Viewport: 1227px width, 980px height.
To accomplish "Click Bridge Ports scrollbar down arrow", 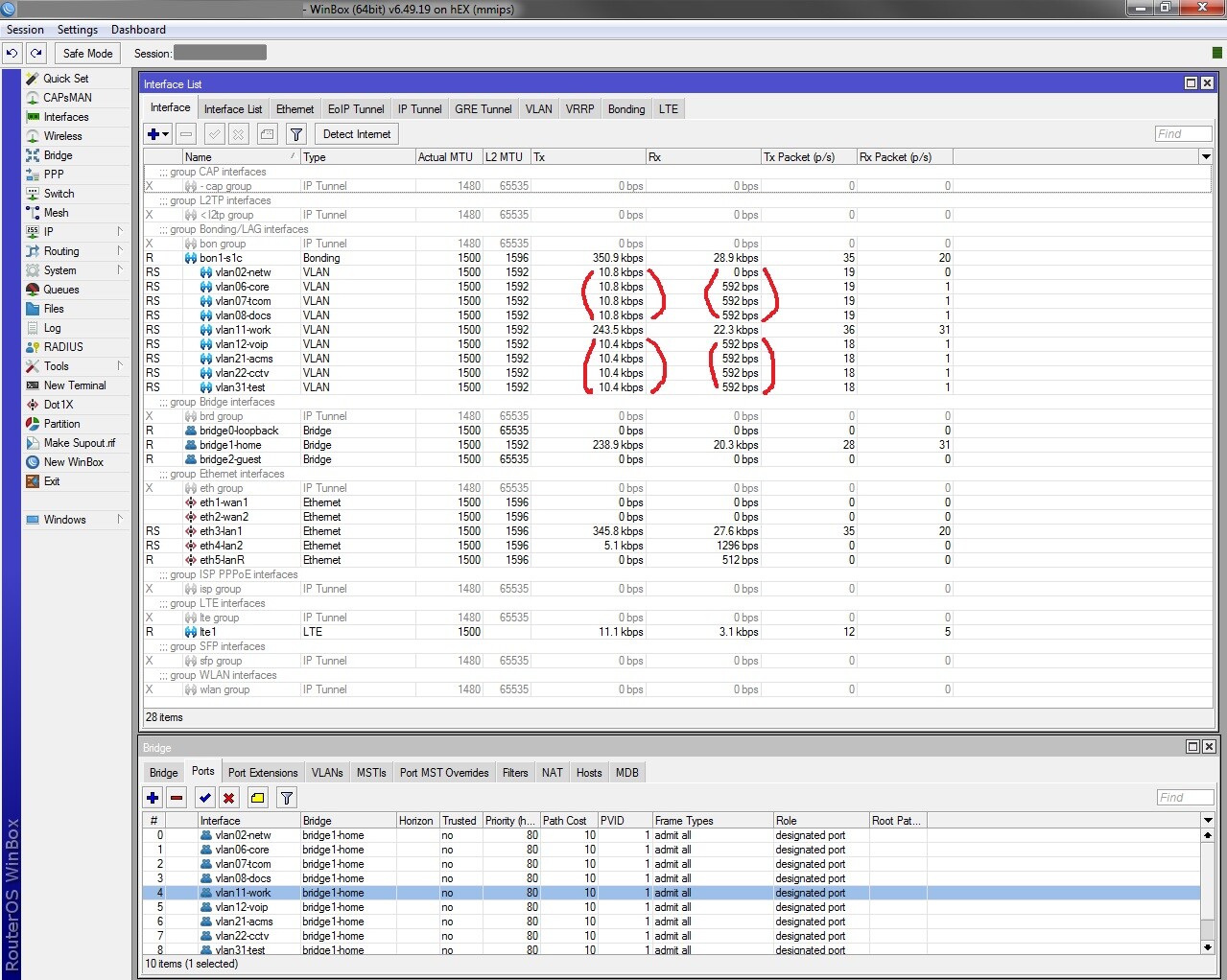I will (x=1208, y=947).
